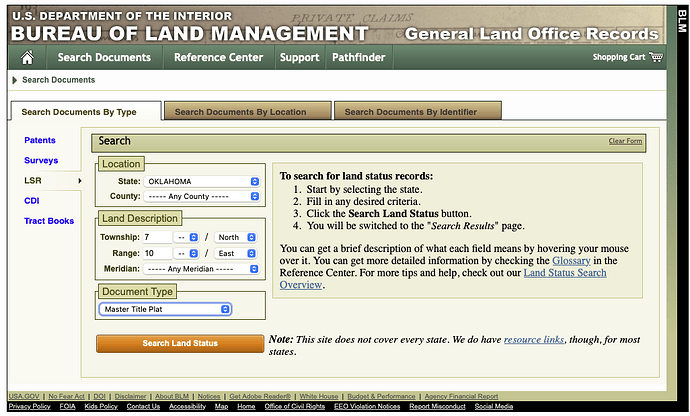Click the Township number input field

pos(157,237)
